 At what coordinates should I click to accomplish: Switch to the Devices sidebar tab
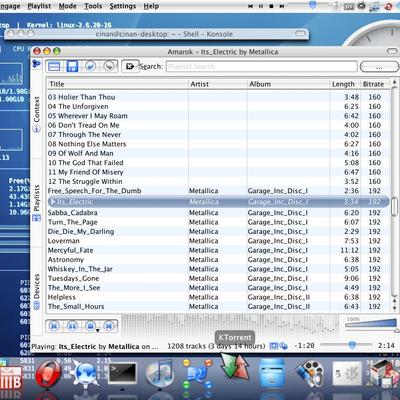pos(37,291)
